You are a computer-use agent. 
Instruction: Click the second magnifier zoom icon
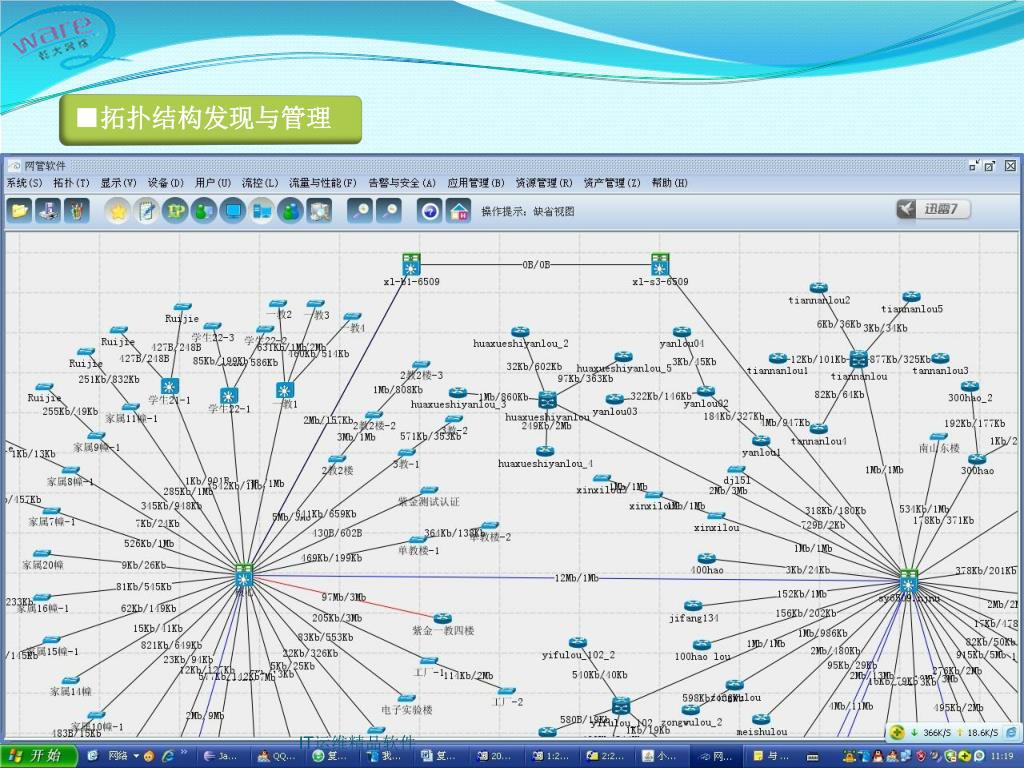[389, 210]
